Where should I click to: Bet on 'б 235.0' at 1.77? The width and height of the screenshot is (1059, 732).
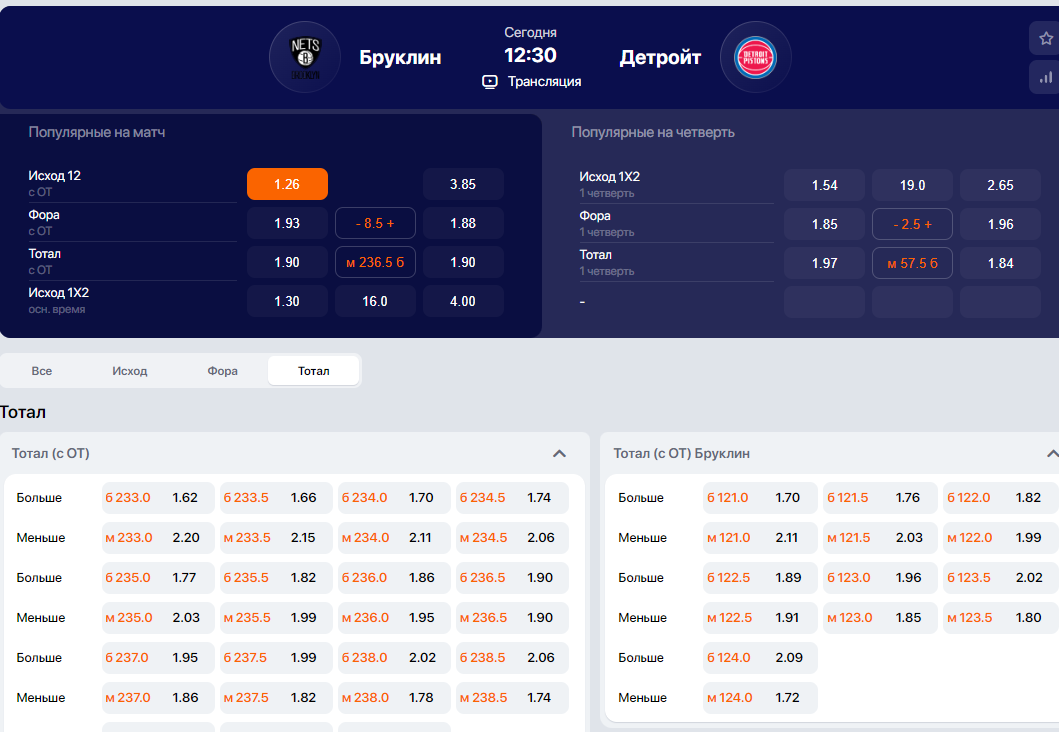click(x=158, y=577)
